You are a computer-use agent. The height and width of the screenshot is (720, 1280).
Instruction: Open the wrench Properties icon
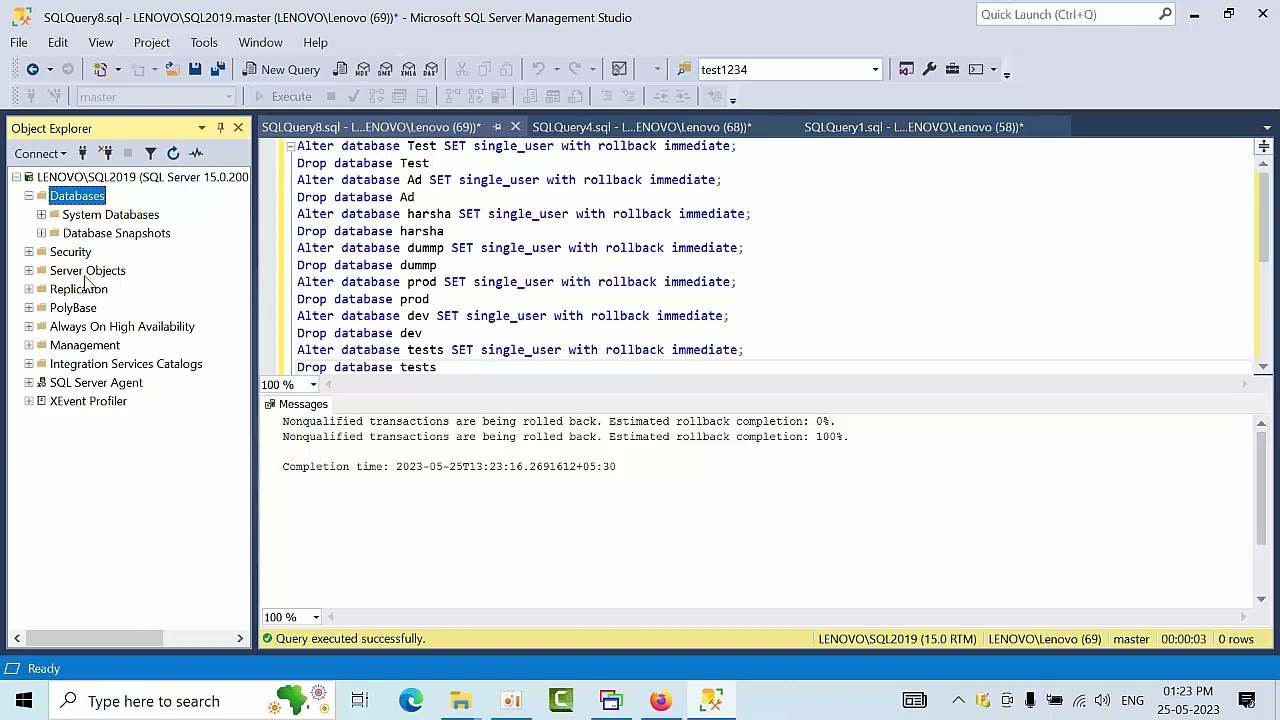pyautogui.click(x=929, y=69)
